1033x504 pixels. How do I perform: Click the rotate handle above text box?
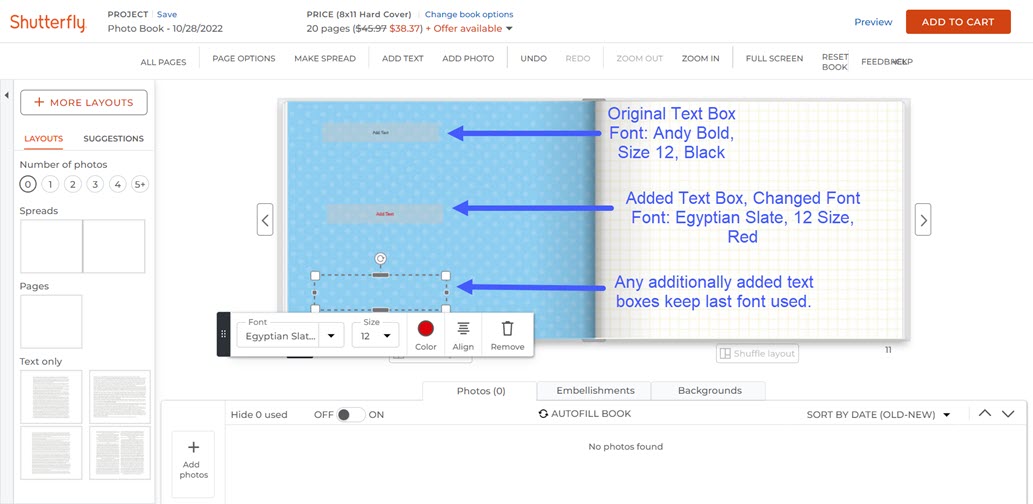380,259
